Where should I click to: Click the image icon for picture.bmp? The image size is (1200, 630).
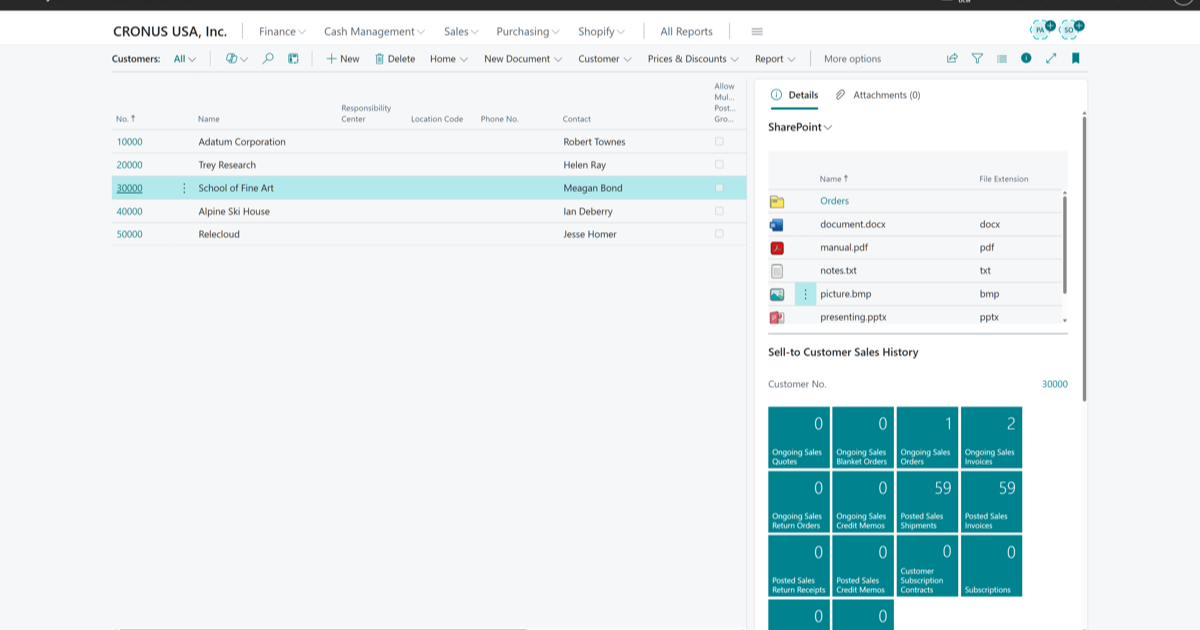click(777, 294)
